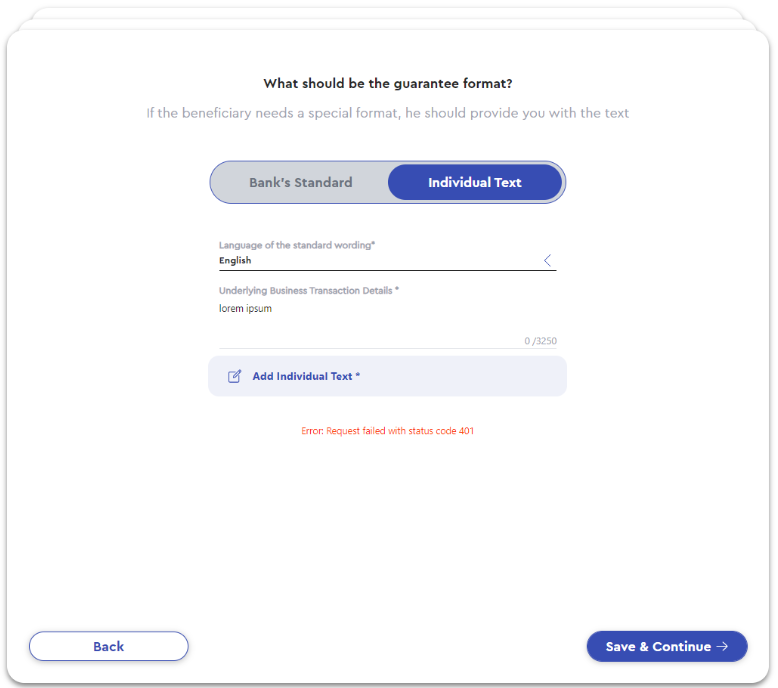Click the arrow icon on Save & Continue
778x688 pixels.
722,646
